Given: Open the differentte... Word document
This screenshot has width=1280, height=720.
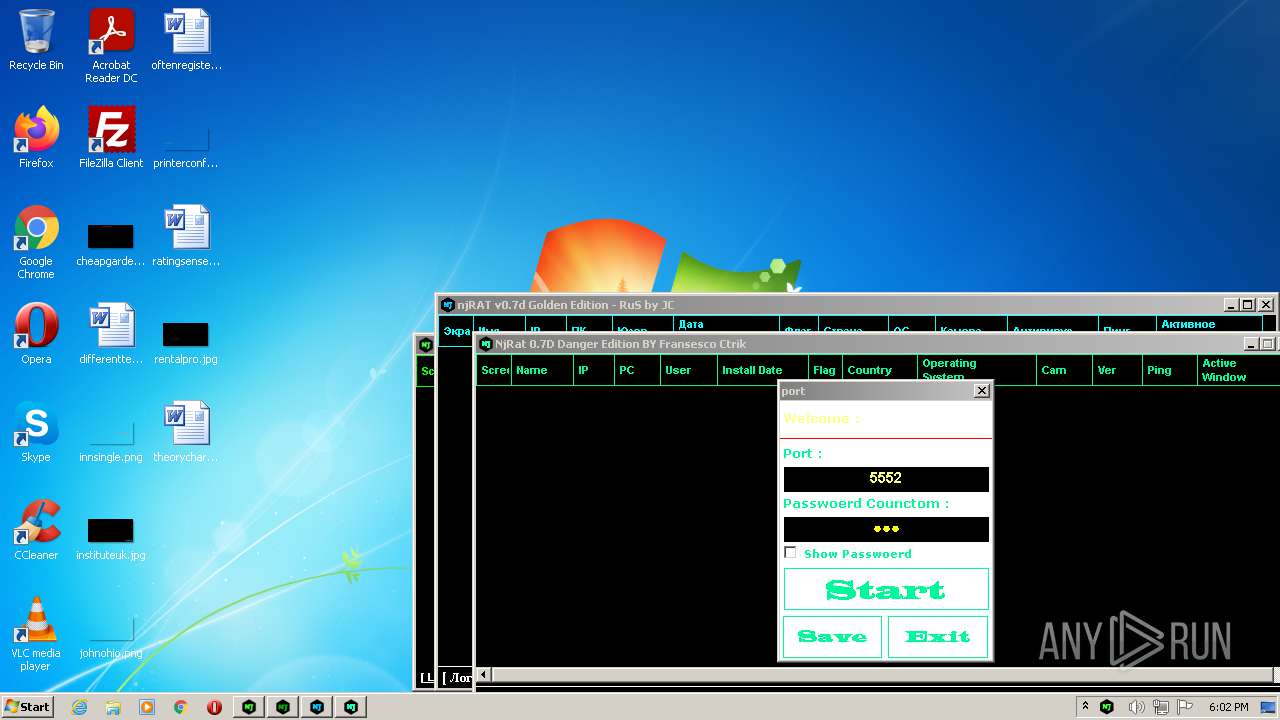Looking at the screenshot, I should tap(111, 334).
